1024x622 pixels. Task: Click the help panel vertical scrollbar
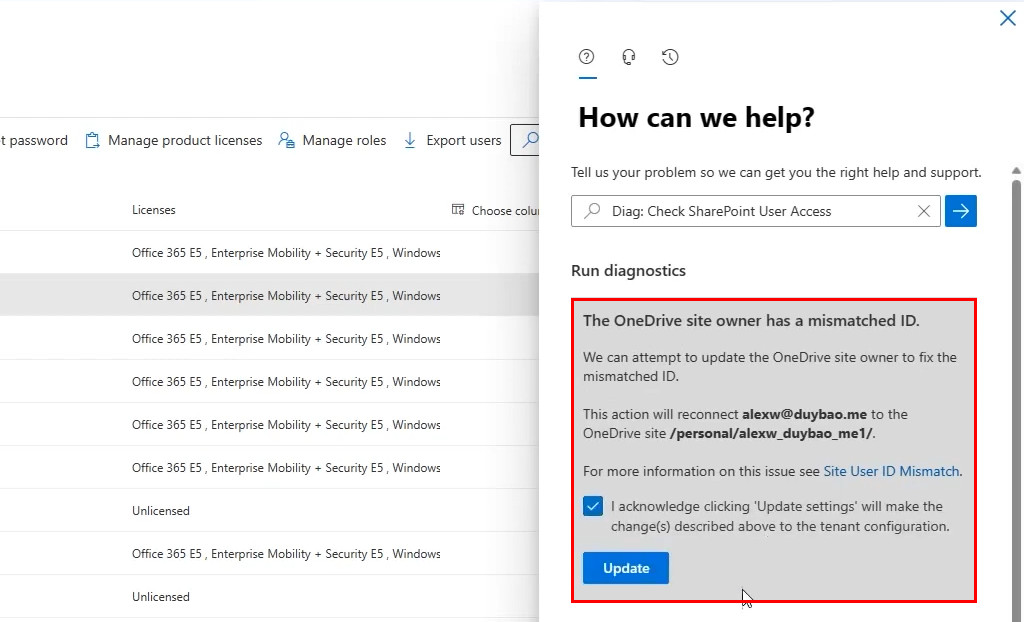[x=1016, y=399]
